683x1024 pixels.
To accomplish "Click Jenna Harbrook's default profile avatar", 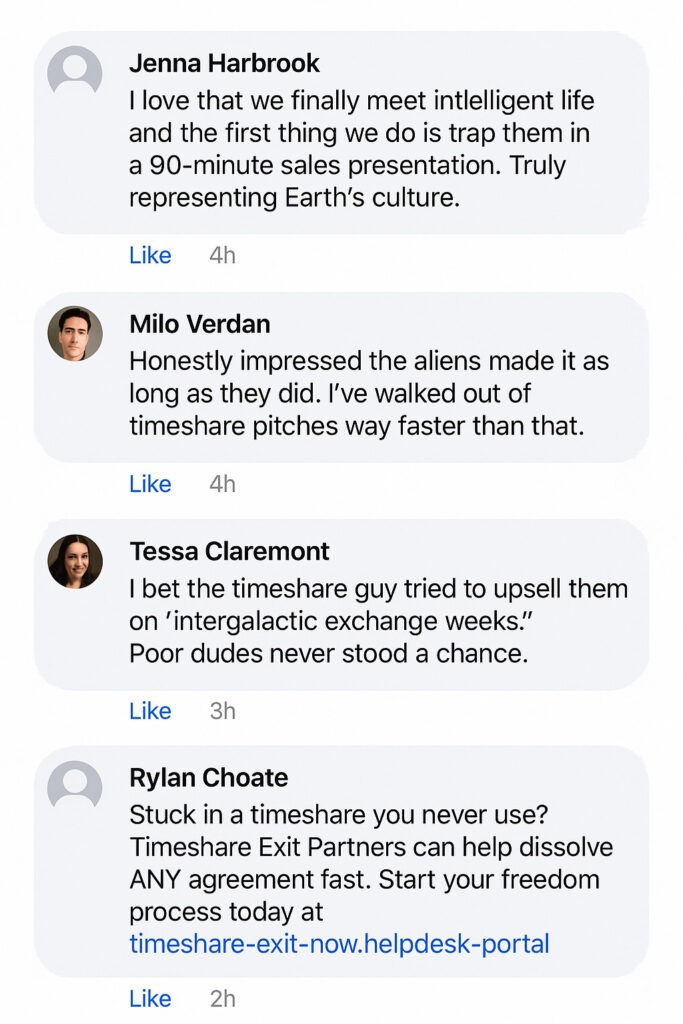I will 75,72.
